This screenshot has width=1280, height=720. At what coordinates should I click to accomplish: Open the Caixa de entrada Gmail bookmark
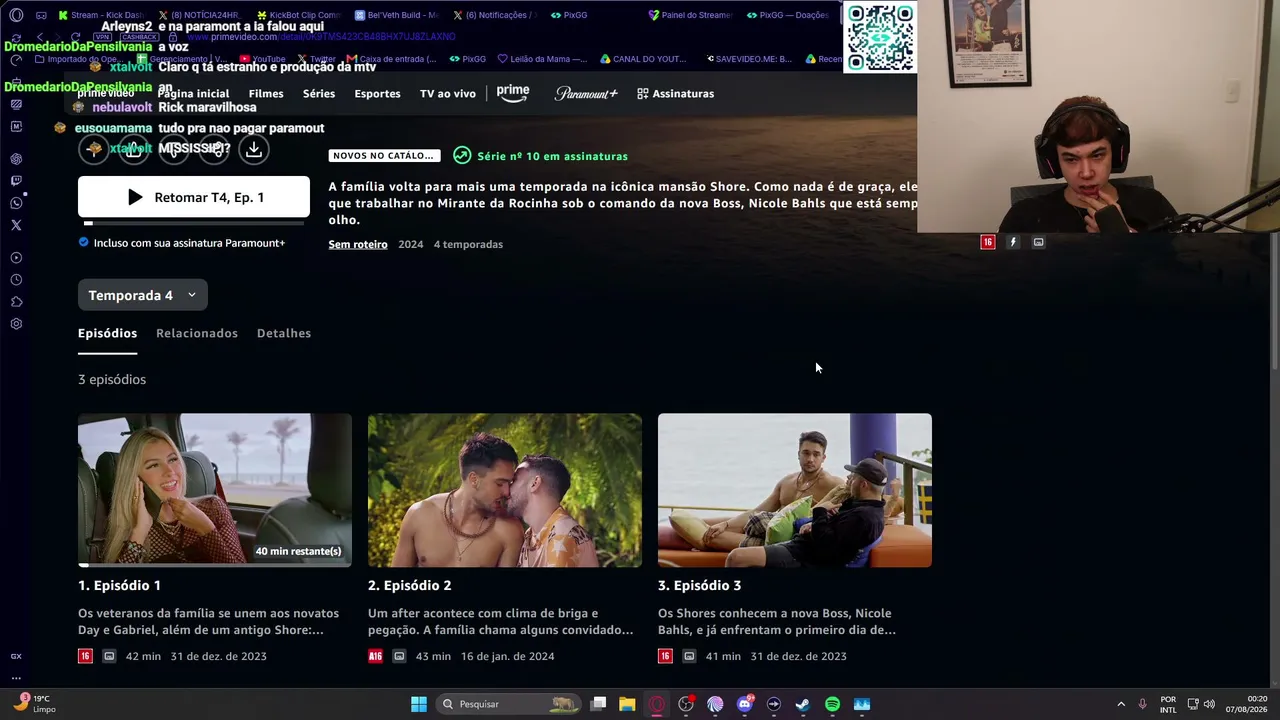(x=392, y=59)
